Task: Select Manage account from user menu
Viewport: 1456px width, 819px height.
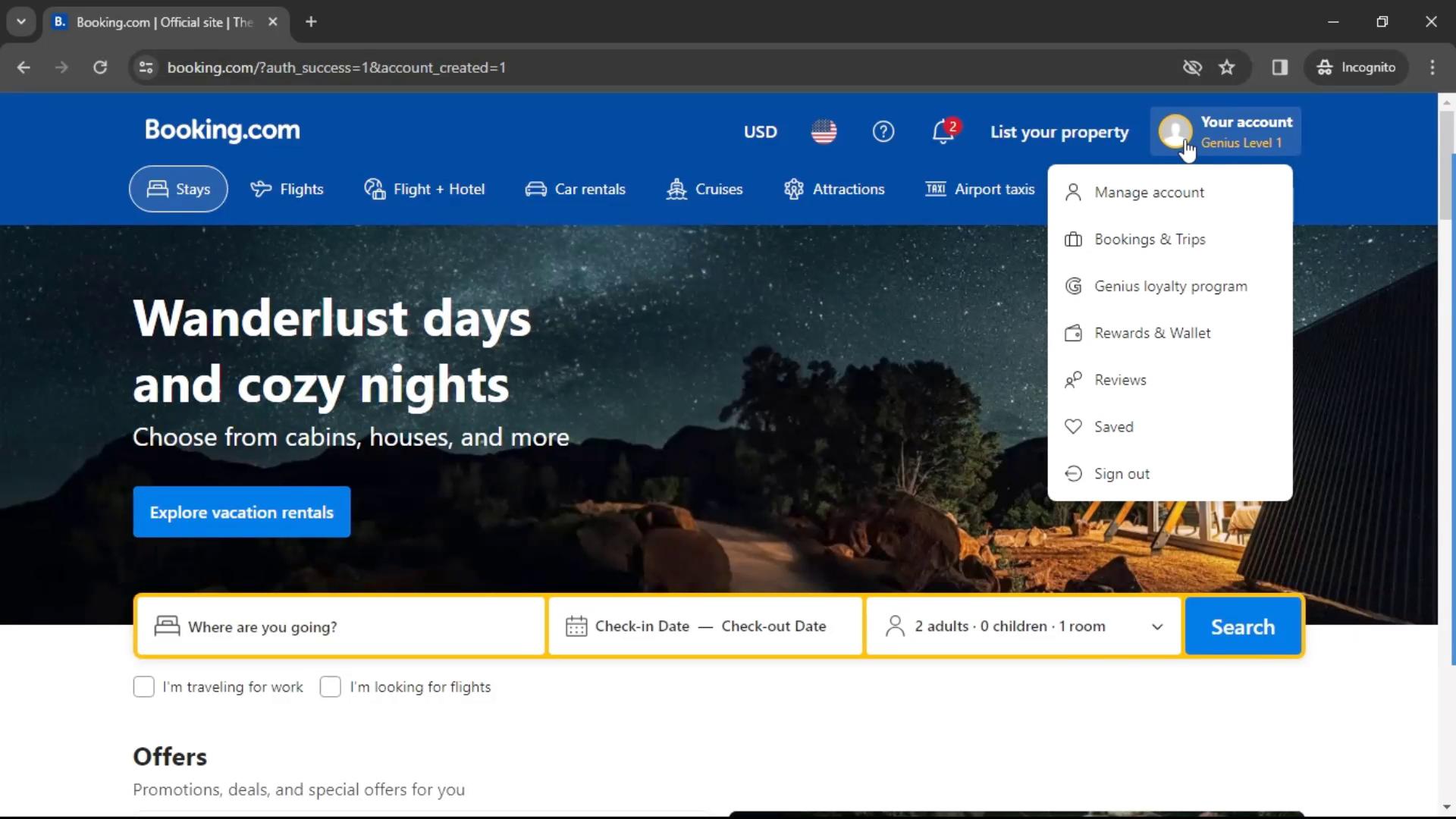Action: pos(1149,192)
